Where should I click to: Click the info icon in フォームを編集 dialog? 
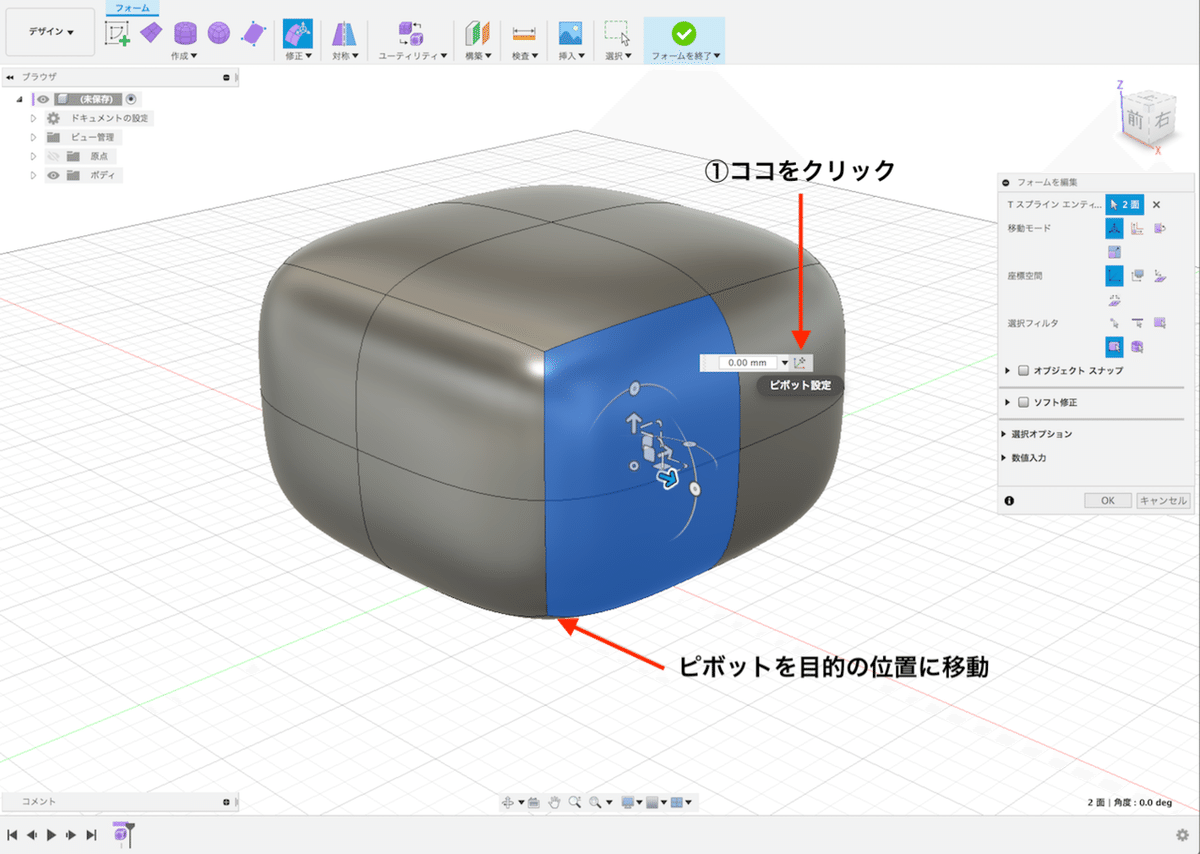[1008, 500]
